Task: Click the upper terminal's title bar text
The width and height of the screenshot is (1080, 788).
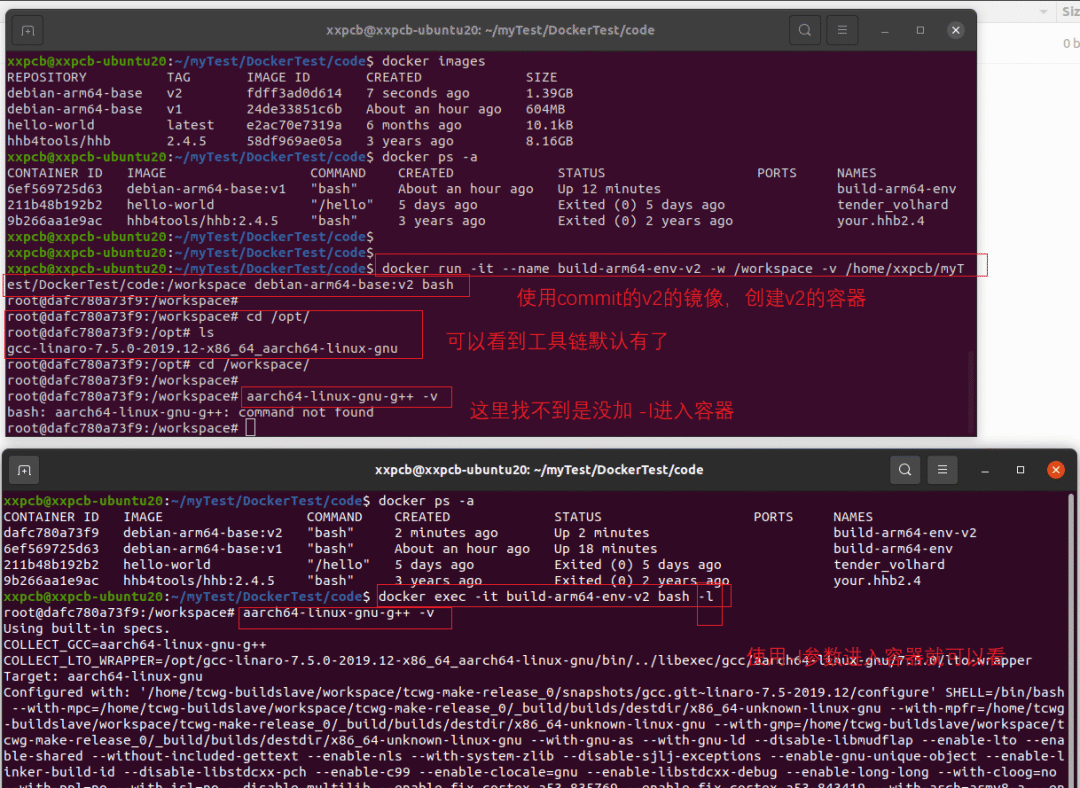Action: (490, 30)
